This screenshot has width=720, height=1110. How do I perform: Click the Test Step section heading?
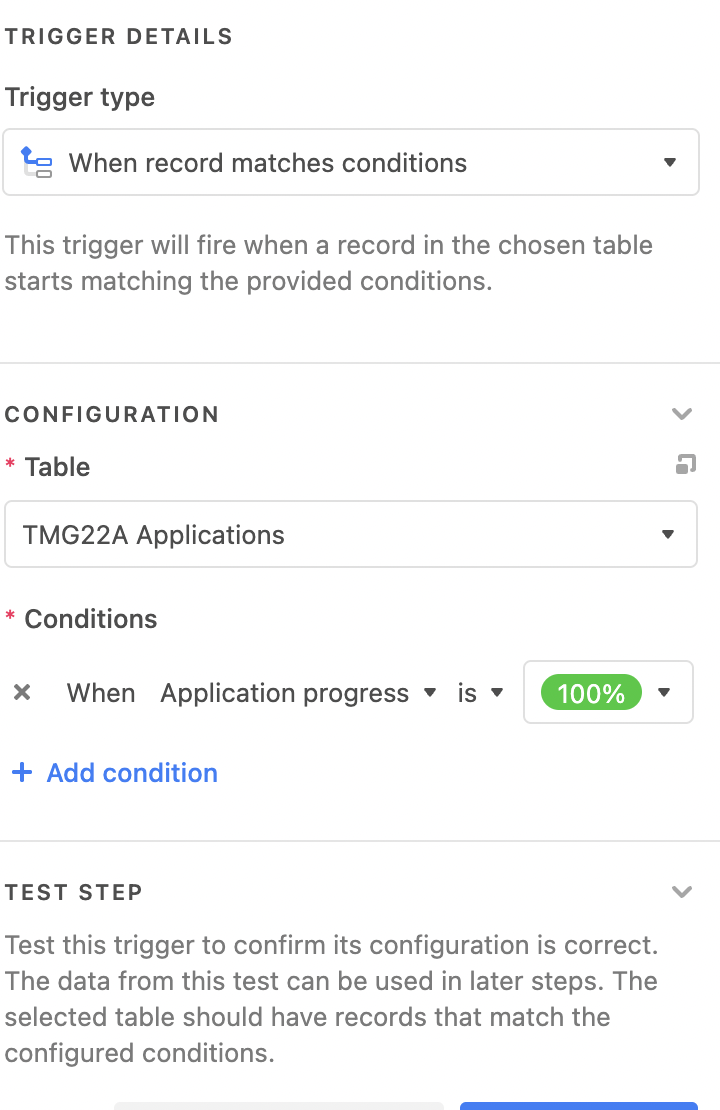74,892
